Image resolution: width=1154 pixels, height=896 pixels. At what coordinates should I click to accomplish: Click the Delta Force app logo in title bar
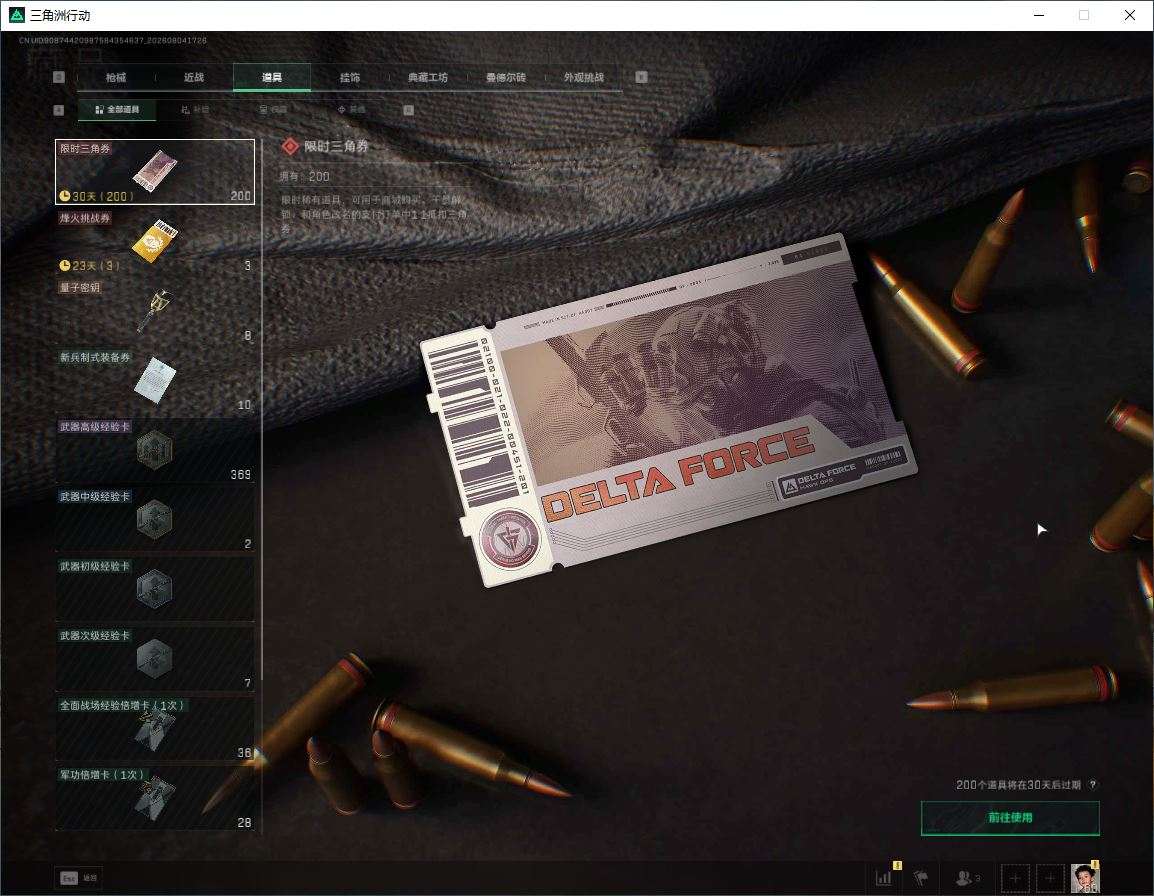tap(16, 15)
